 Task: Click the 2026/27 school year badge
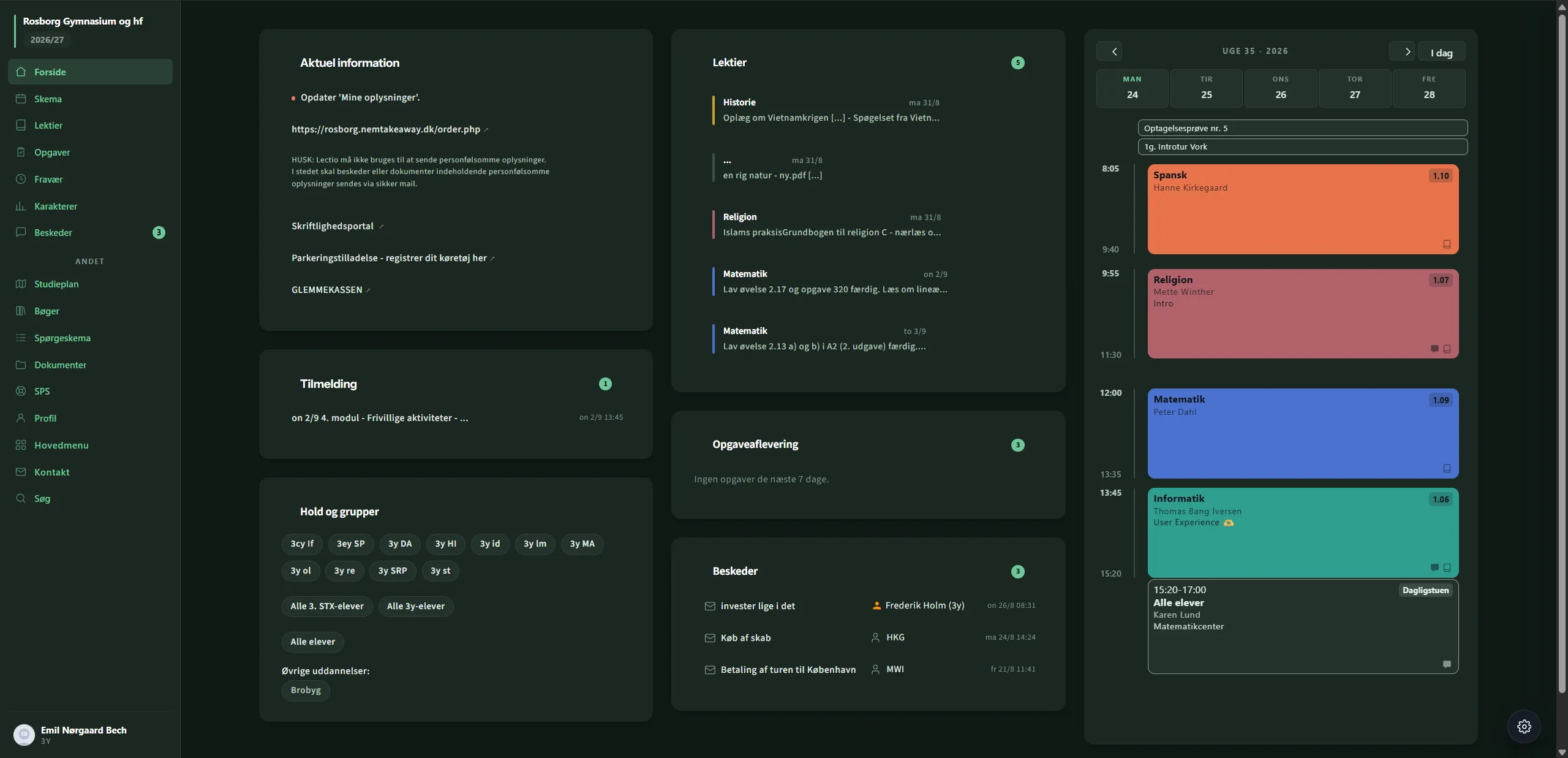[x=47, y=40]
